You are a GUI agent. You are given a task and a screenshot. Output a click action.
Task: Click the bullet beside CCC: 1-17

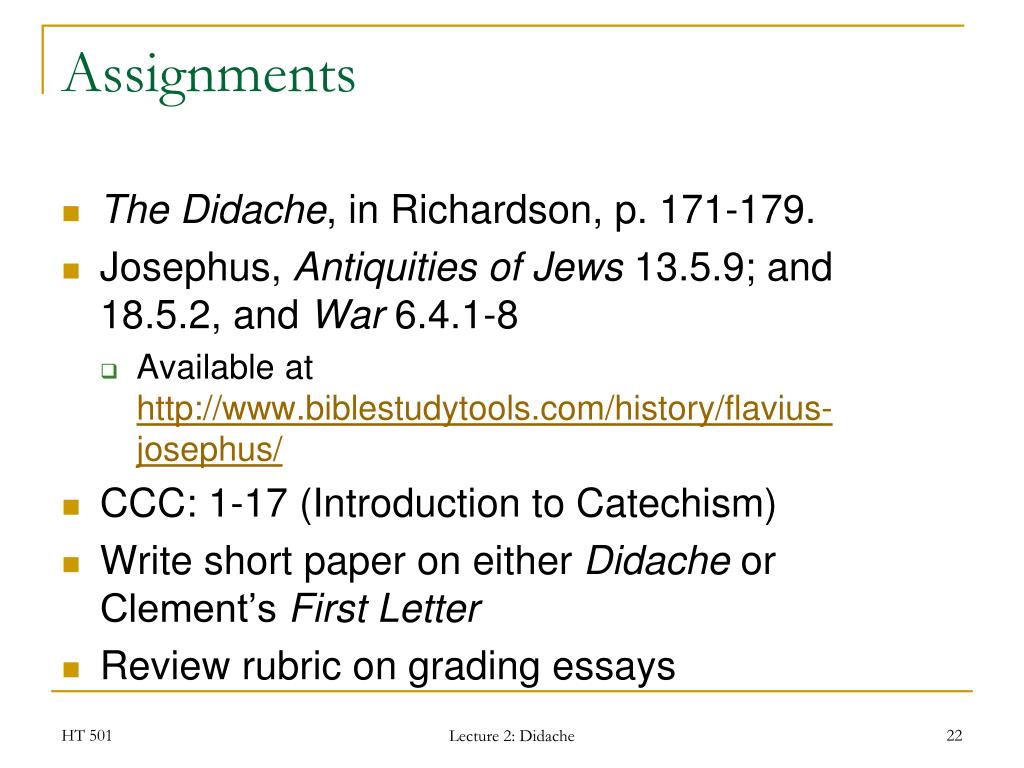point(71,507)
